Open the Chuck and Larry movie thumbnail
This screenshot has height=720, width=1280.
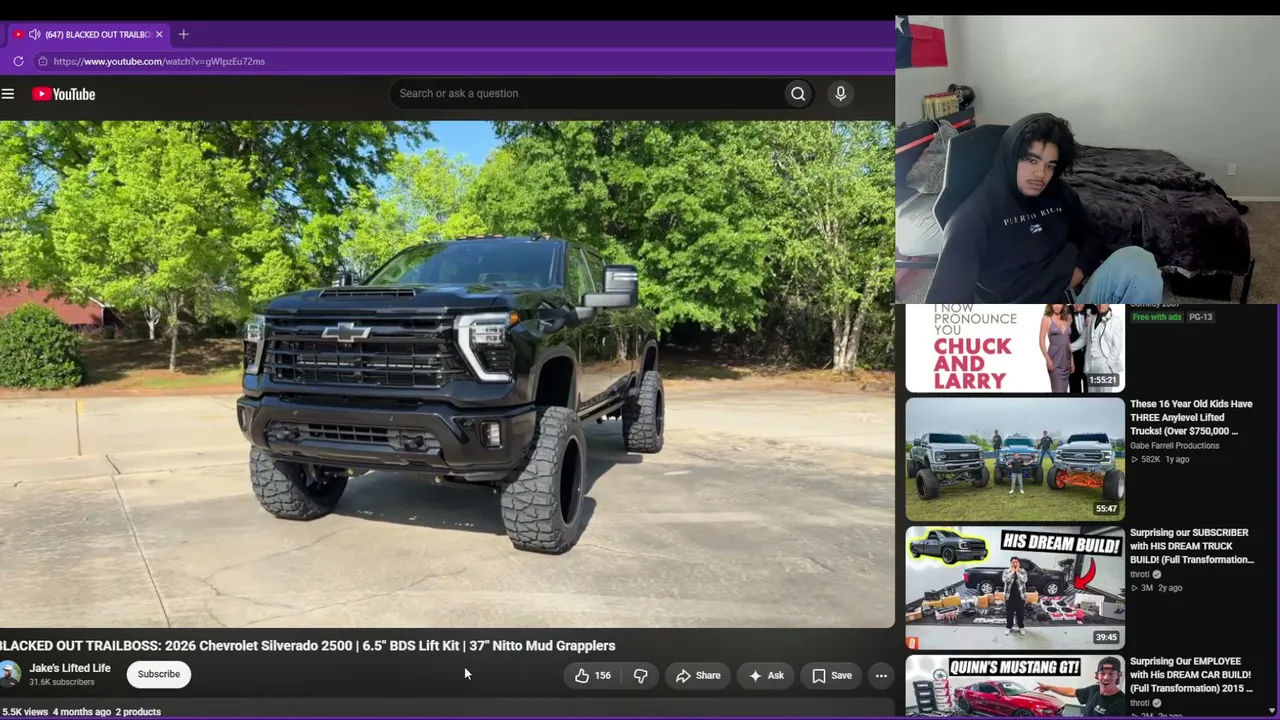point(1015,347)
